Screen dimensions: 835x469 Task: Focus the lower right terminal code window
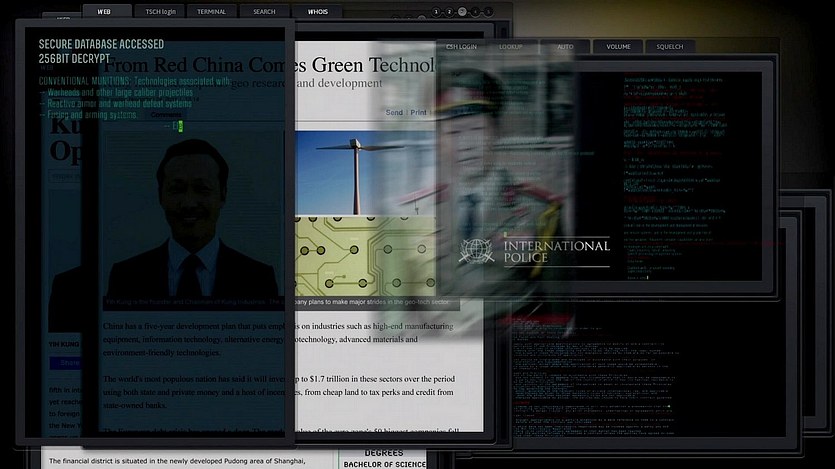coord(649,369)
